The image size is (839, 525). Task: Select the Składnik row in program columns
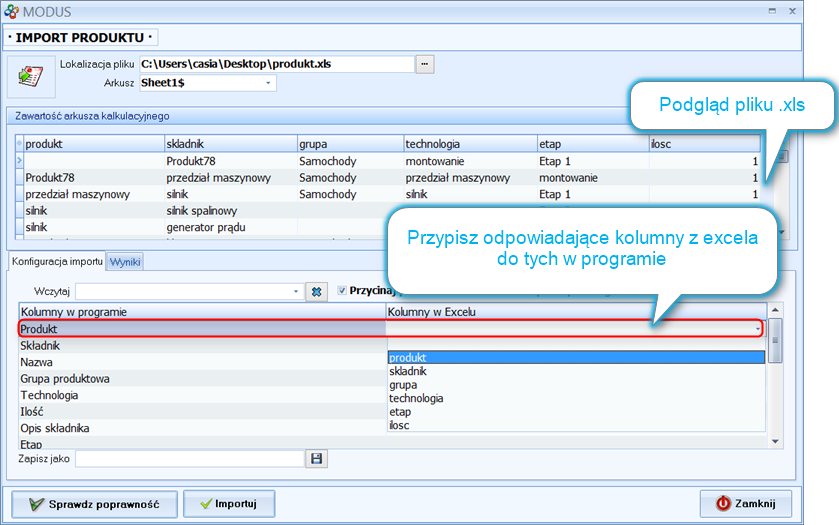coord(202,346)
